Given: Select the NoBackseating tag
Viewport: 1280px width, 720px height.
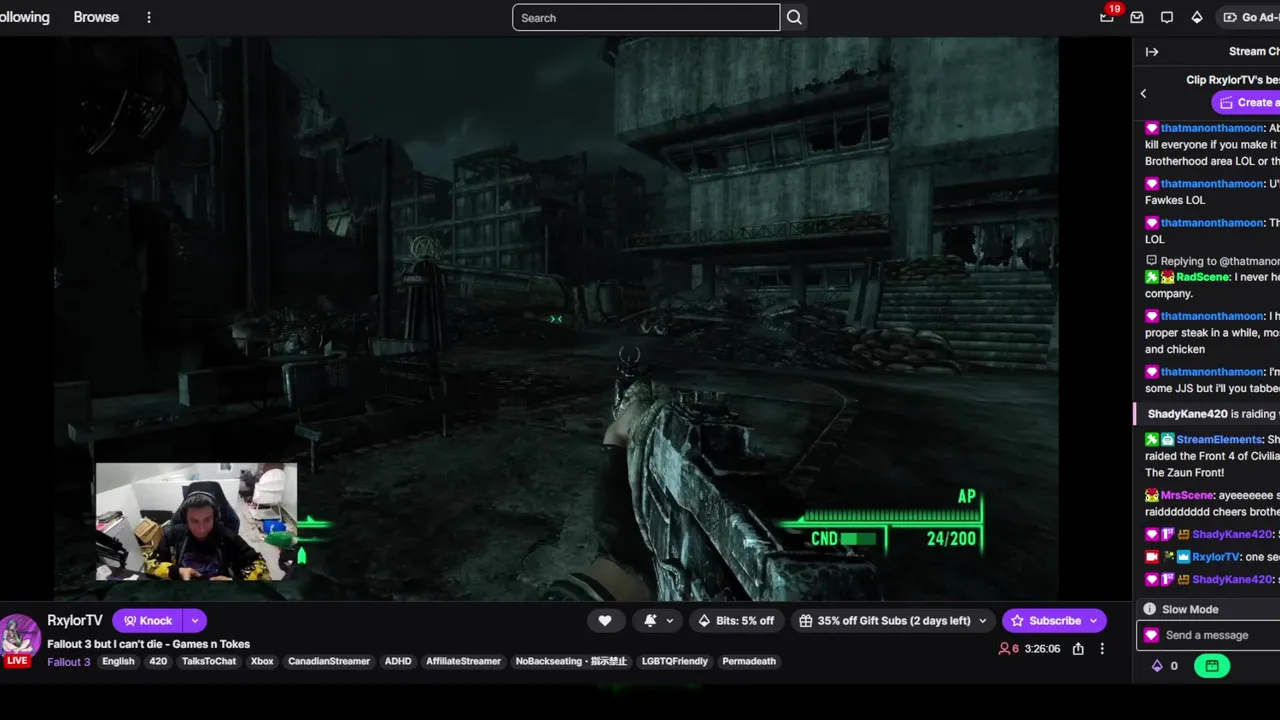Looking at the screenshot, I should [x=571, y=661].
